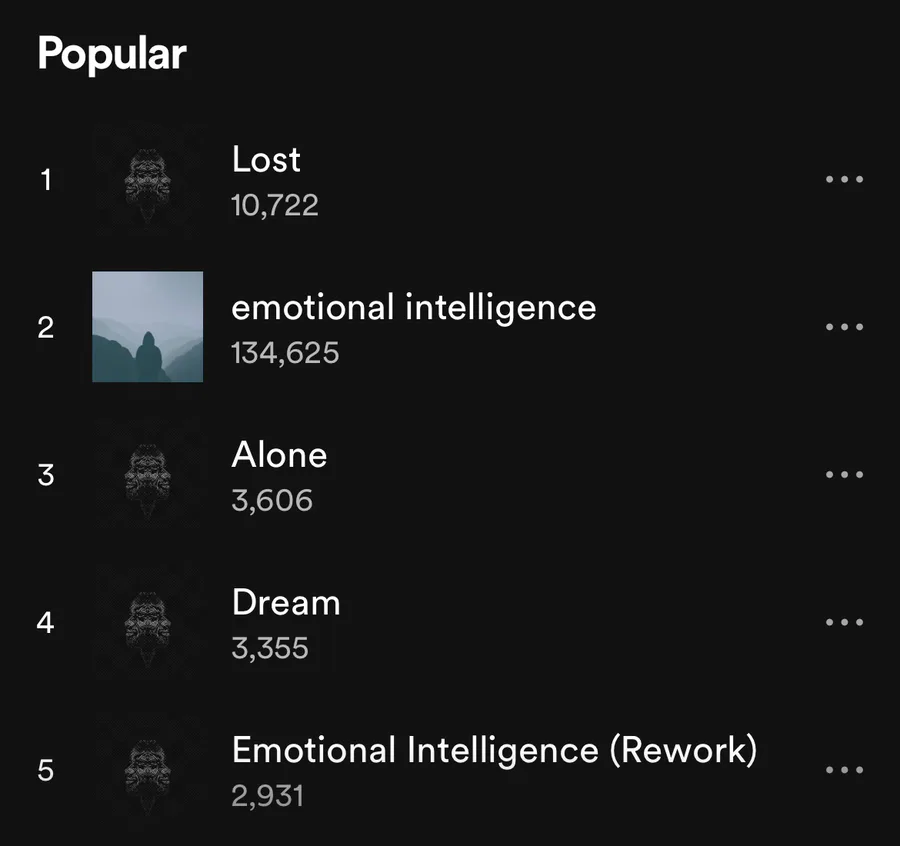The image size is (900, 846).
Task: Open three-dot menu for emotional intelligence
Action: click(x=844, y=327)
